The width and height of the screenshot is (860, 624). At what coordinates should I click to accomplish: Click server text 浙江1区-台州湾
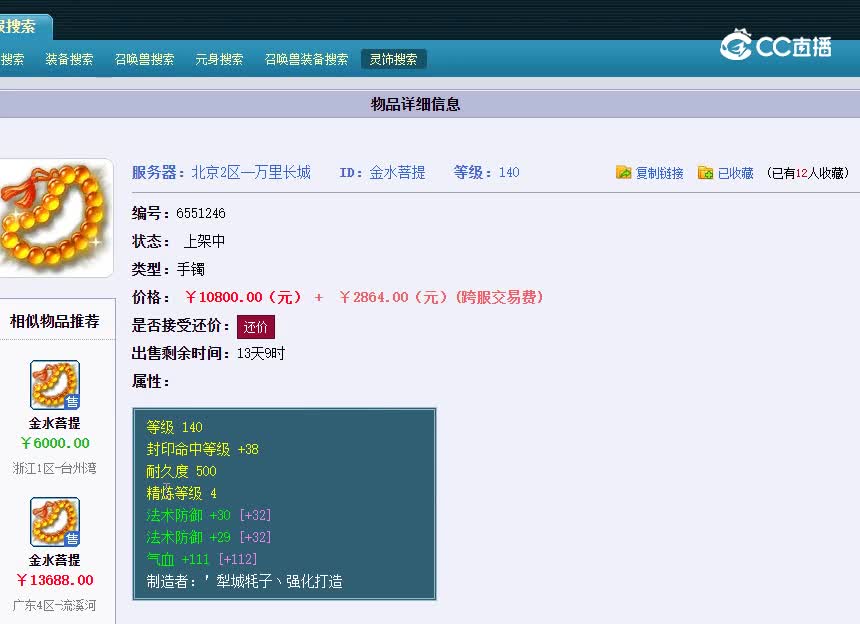pyautogui.click(x=55, y=468)
